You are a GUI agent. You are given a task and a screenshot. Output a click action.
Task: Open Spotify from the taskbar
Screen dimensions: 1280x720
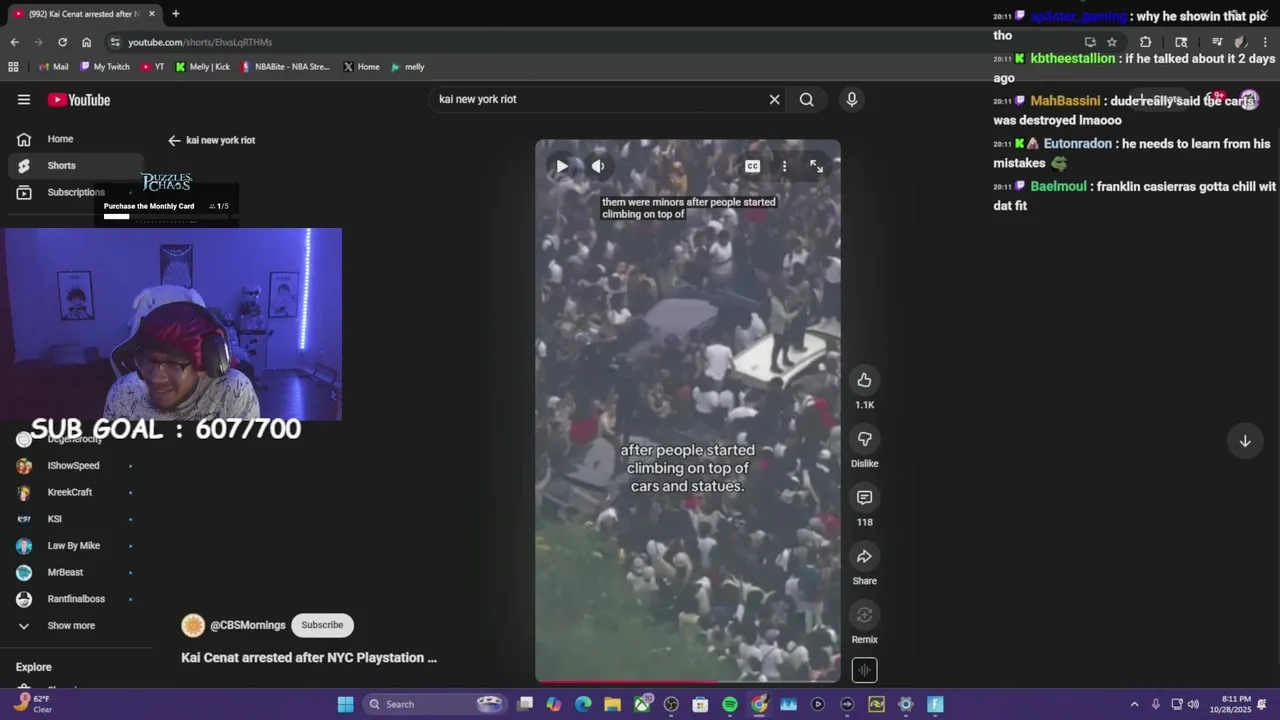(x=730, y=704)
